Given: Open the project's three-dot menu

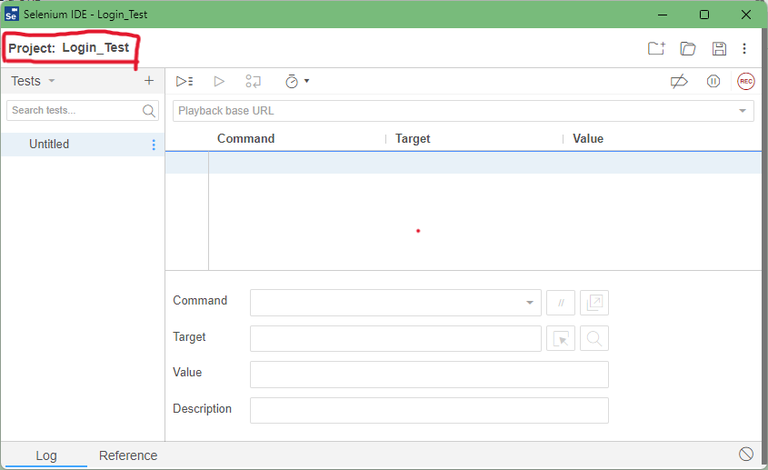Looking at the screenshot, I should point(744,48).
